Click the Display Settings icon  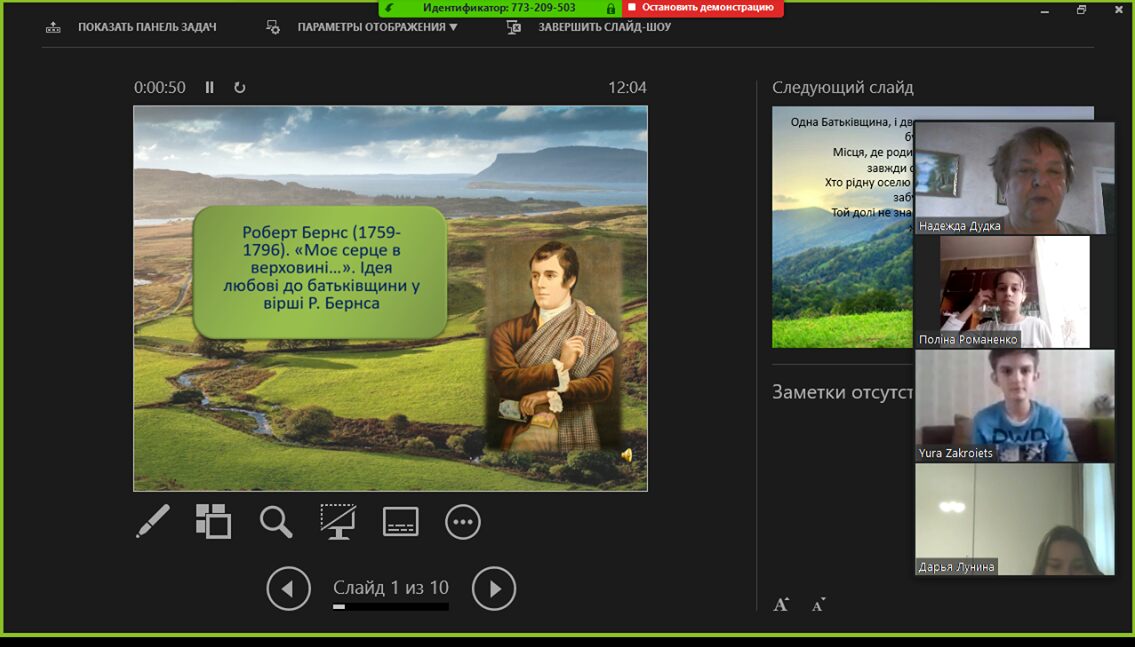coord(273,28)
